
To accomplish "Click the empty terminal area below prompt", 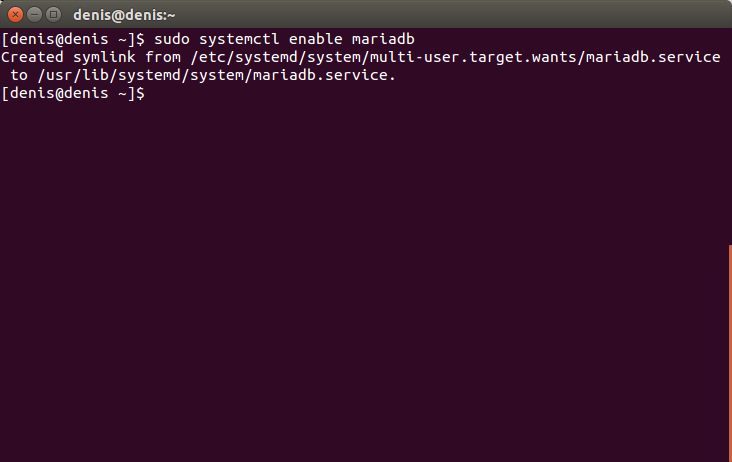I will (x=364, y=280).
